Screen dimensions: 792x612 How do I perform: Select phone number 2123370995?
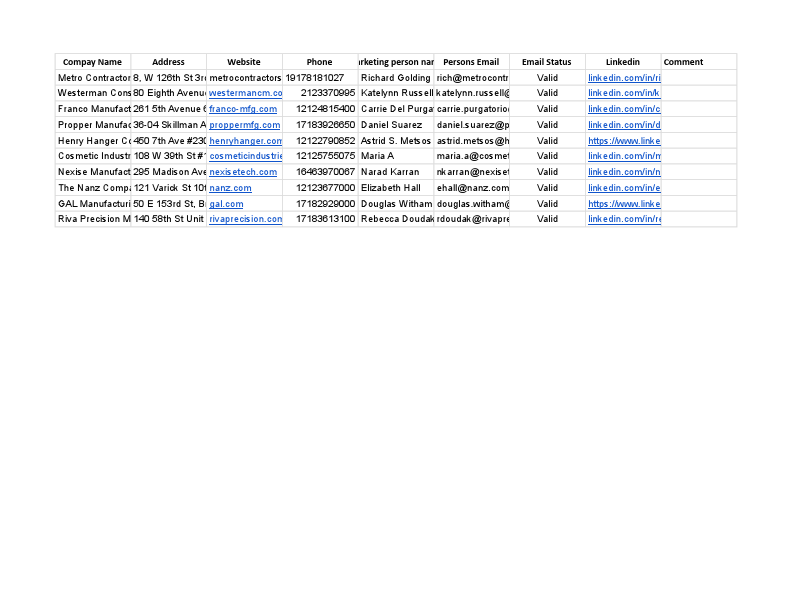click(x=320, y=93)
